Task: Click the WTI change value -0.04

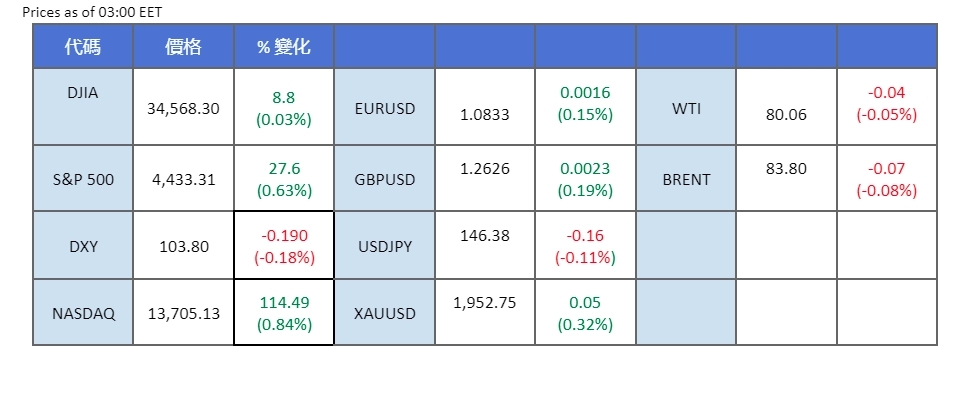Action: tap(886, 93)
